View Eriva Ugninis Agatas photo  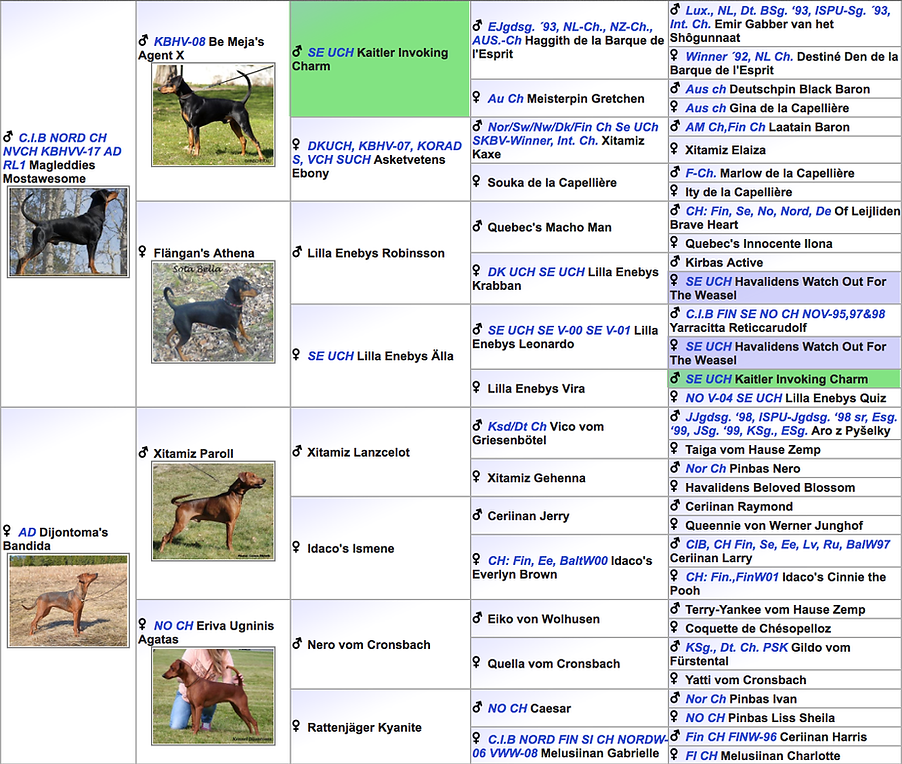pyautogui.click(x=213, y=696)
